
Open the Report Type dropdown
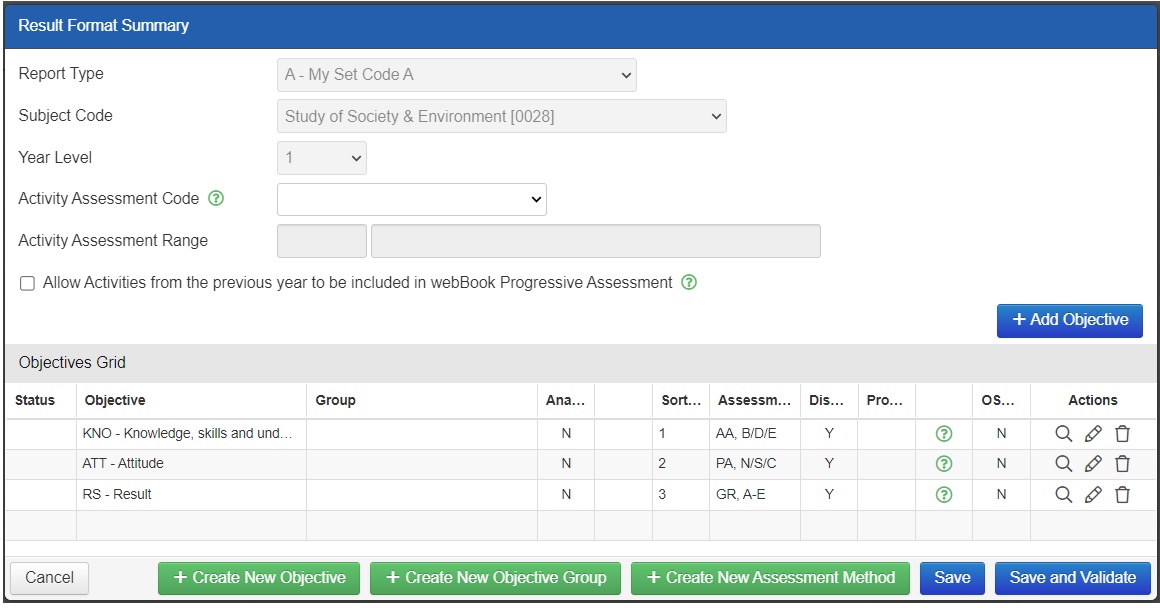tap(456, 75)
